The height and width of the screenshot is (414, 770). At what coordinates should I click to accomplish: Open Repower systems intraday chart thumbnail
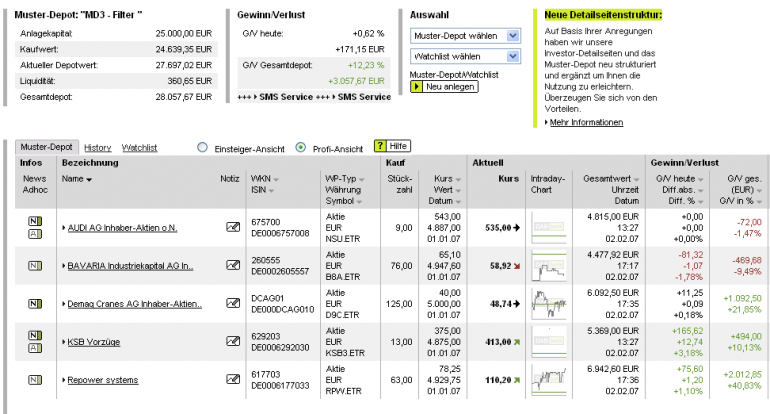click(549, 380)
